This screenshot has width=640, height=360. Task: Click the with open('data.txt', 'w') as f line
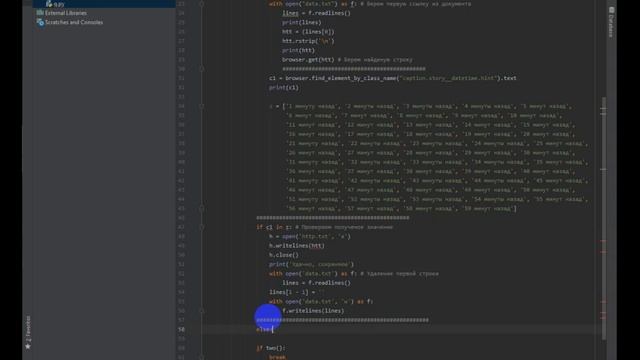click(x=321, y=302)
